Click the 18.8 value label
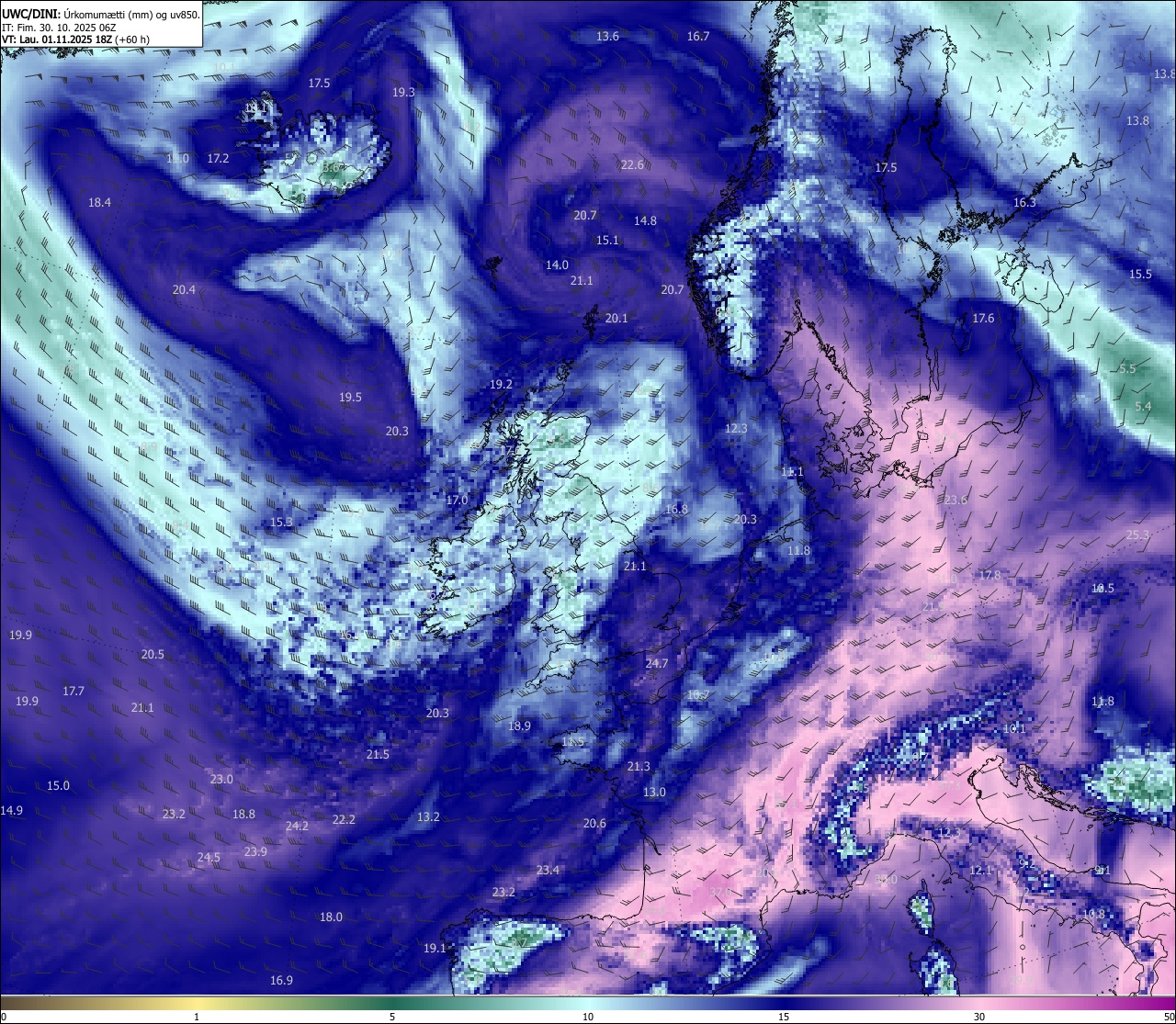1176x1024 pixels. point(243,815)
